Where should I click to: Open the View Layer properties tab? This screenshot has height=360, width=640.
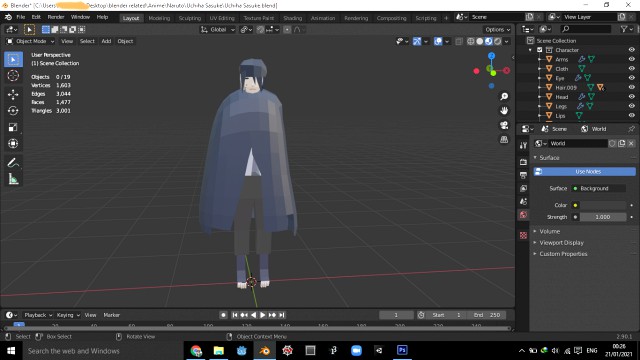[523, 188]
